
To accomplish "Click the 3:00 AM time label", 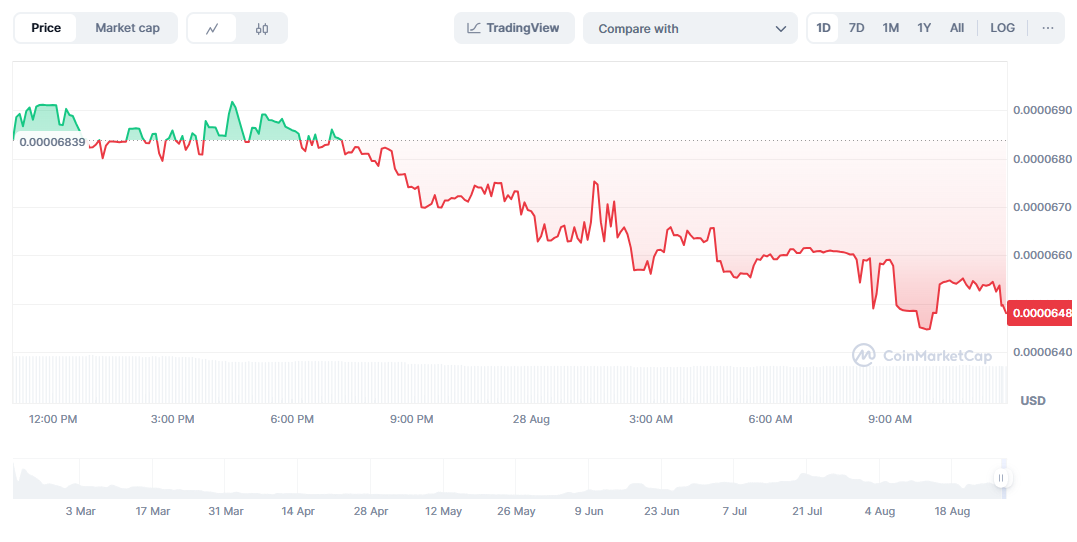I will [650, 419].
